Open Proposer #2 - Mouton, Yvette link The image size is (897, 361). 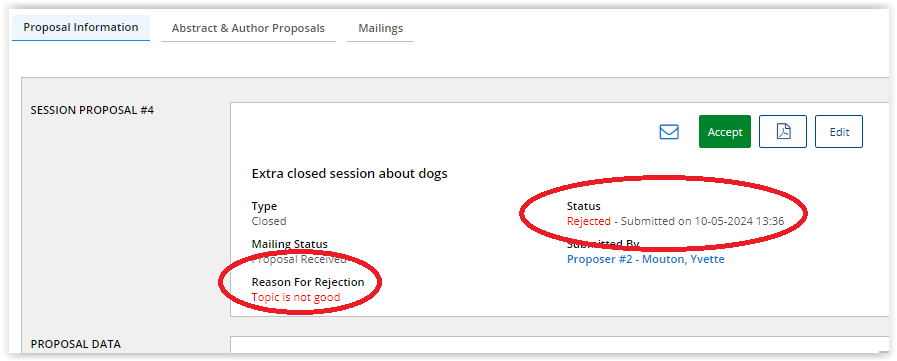point(645,259)
